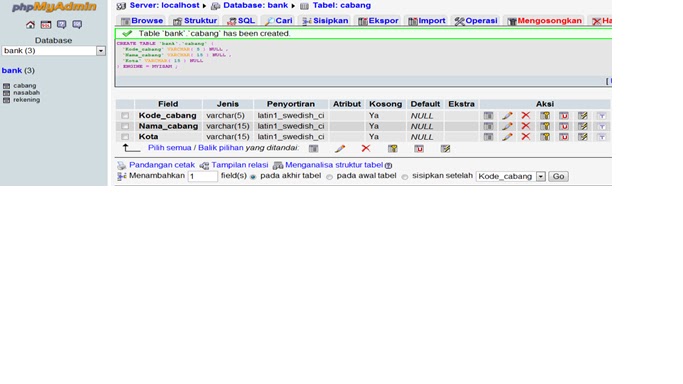Click red X icon in 'yang ditandai' row
The image size is (683, 384).
(x=366, y=148)
